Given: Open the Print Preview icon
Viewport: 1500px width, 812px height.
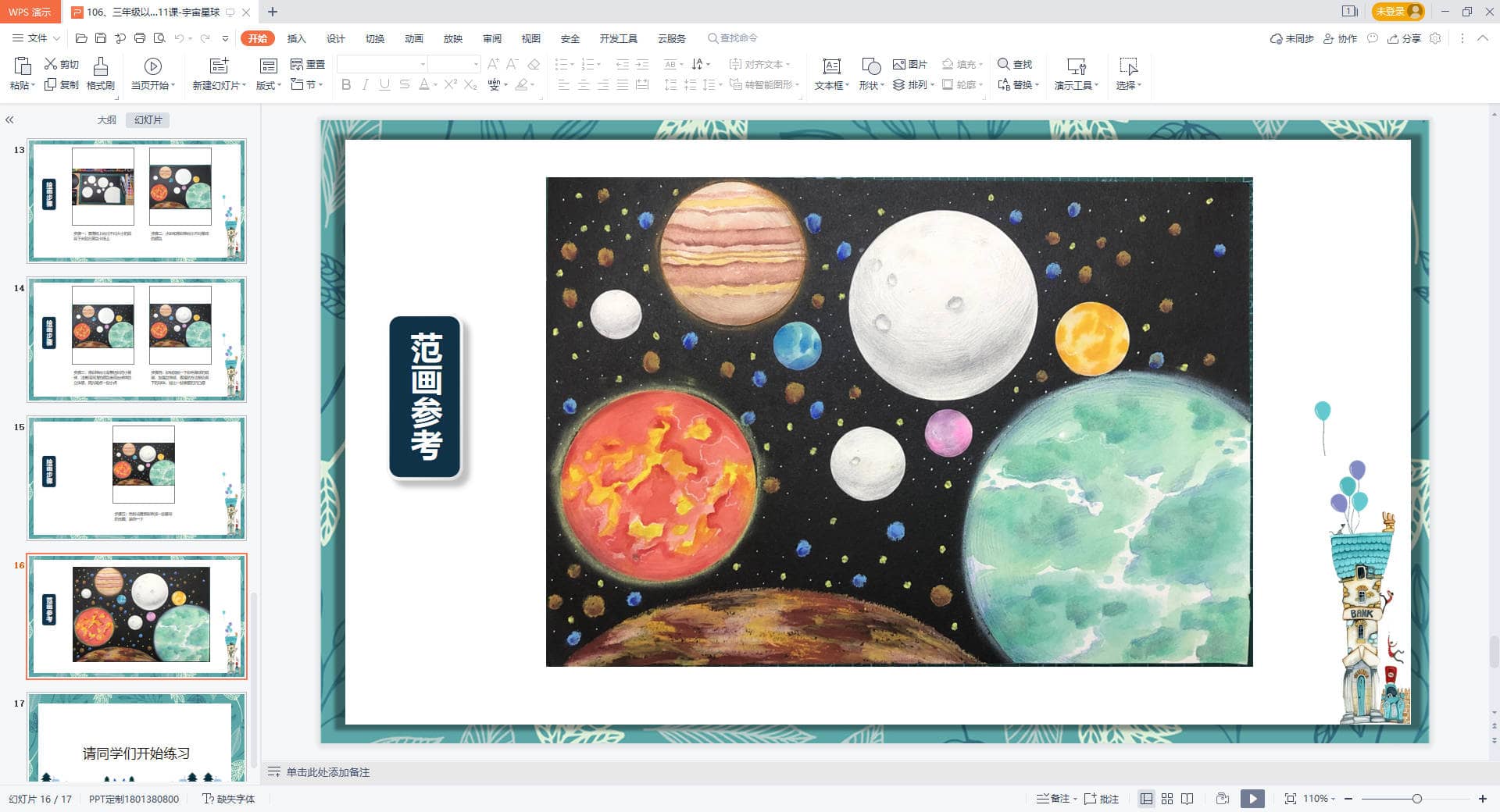Looking at the screenshot, I should point(159,38).
